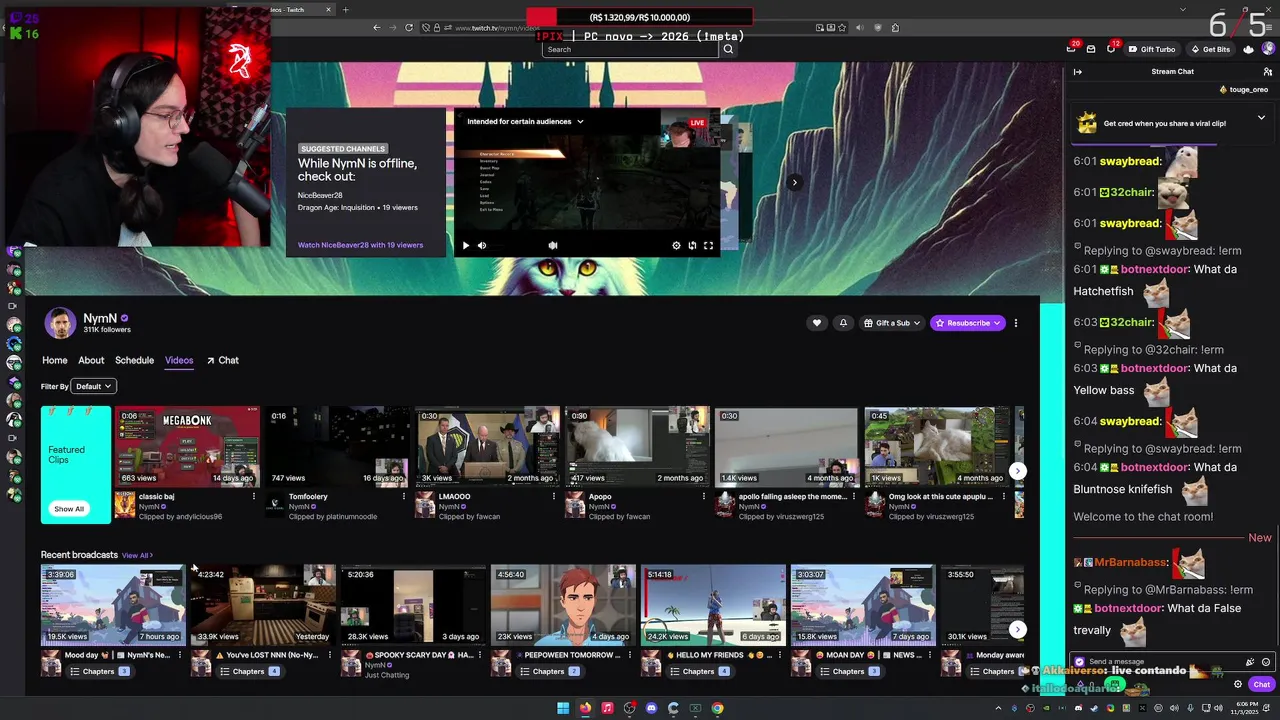
Task: Click Show All featured clips button
Action: [69, 509]
